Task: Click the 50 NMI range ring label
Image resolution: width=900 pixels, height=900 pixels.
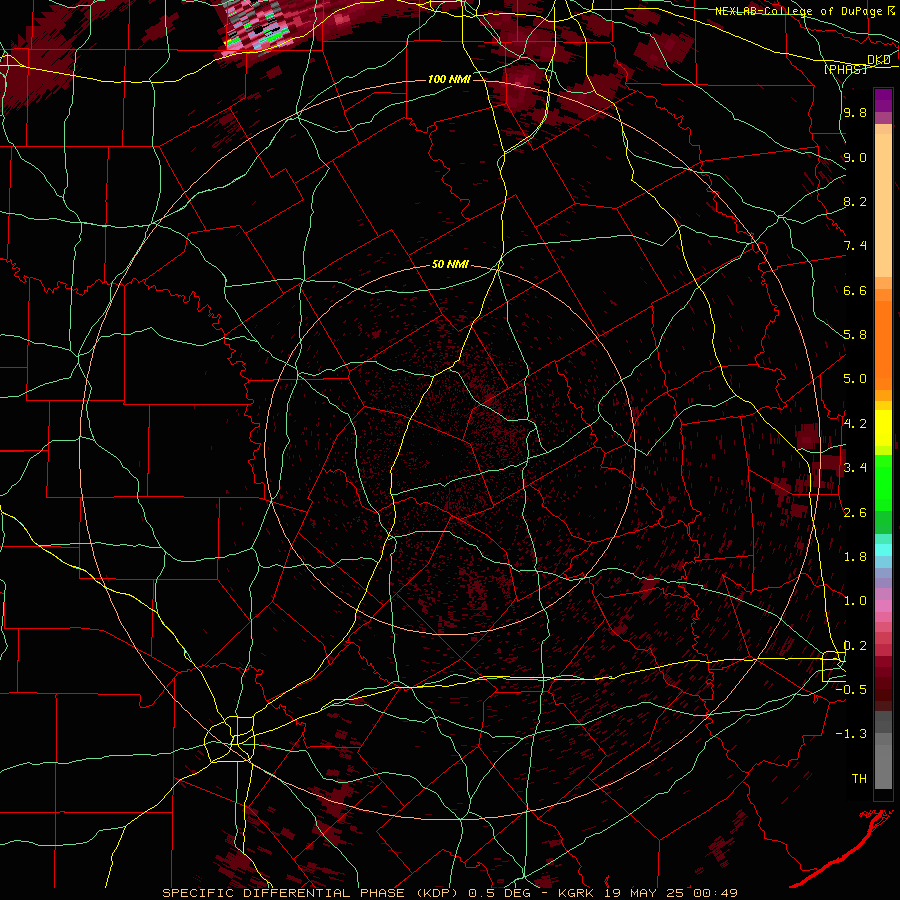Action: tap(450, 264)
